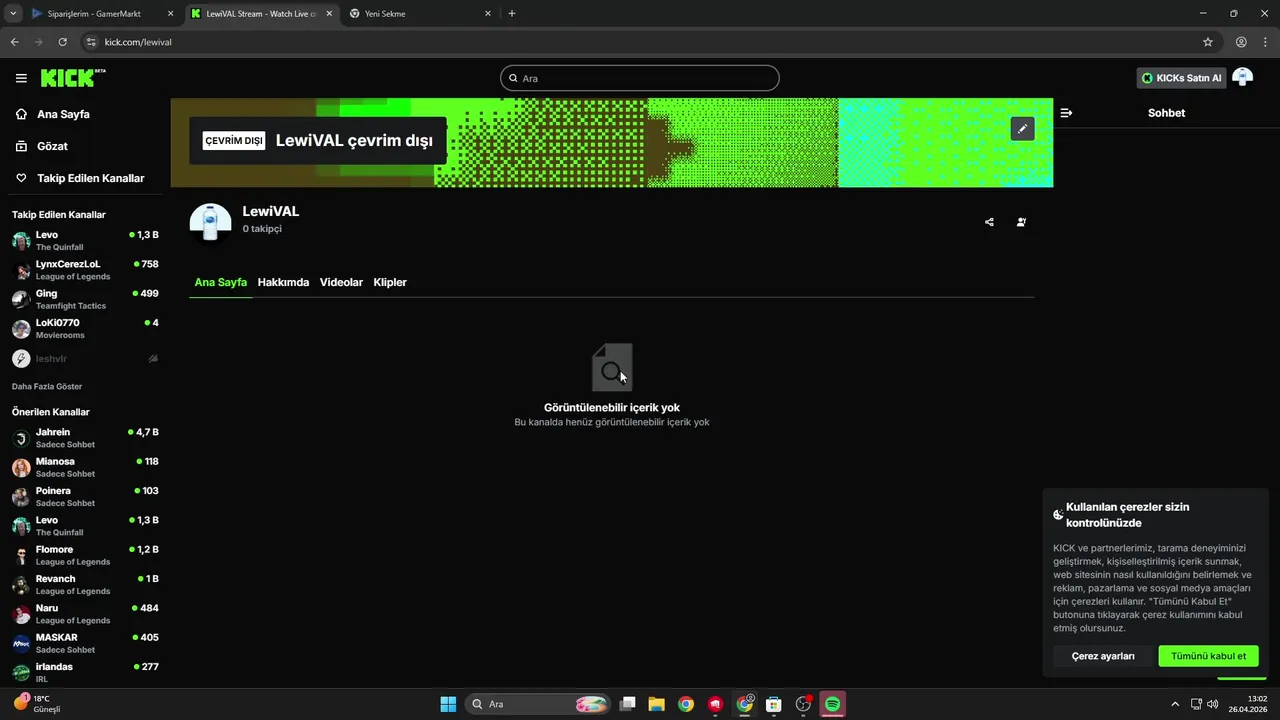Image resolution: width=1280 pixels, height=720 pixels.
Task: Click Mianosa's avatar icon
Action: tap(21, 467)
